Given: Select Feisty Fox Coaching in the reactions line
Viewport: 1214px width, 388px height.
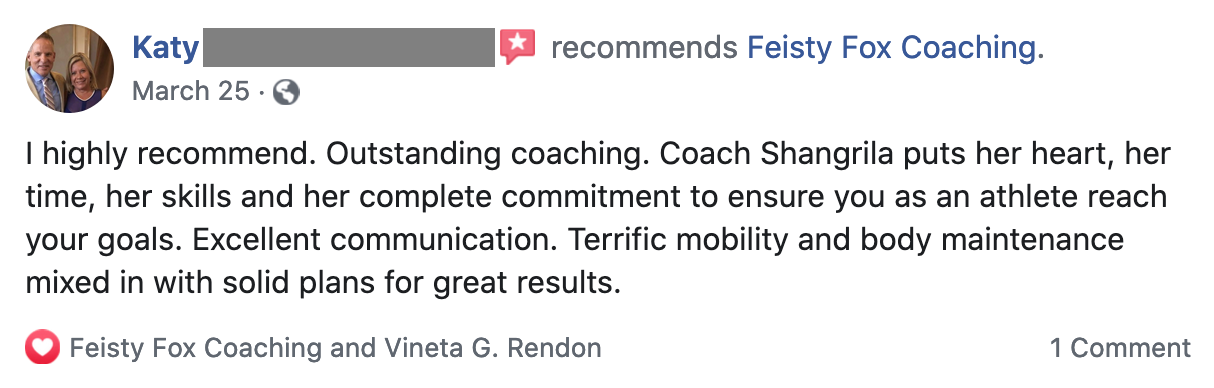Looking at the screenshot, I should pos(195,348).
